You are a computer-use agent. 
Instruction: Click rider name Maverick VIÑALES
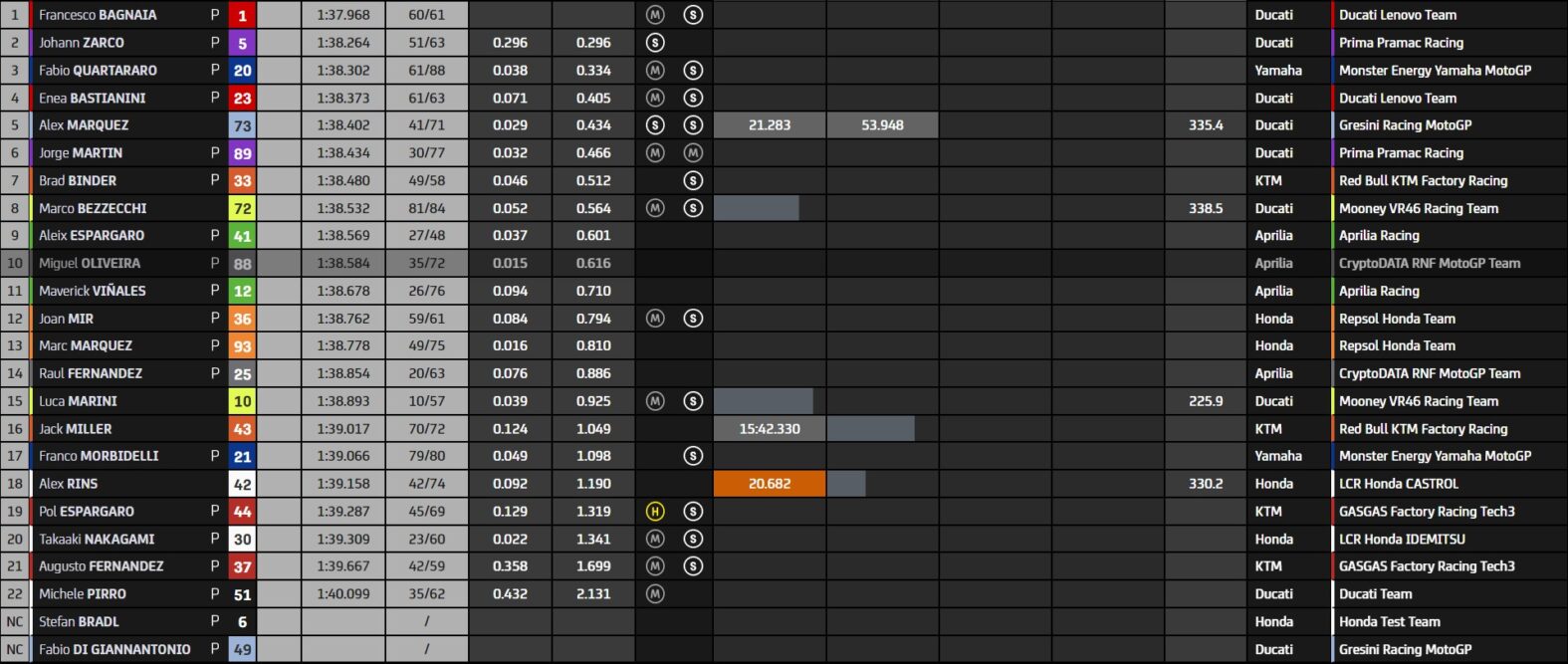click(x=93, y=291)
